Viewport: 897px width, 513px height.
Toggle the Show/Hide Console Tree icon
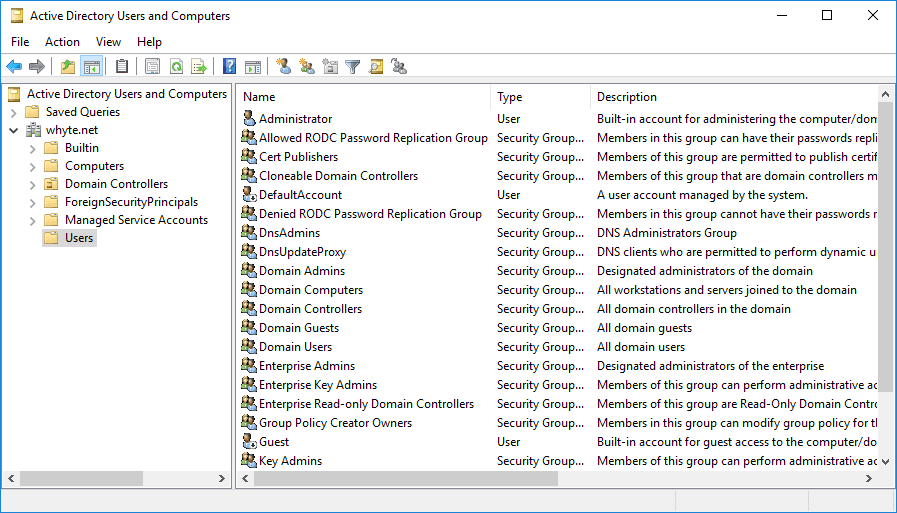[x=92, y=67]
